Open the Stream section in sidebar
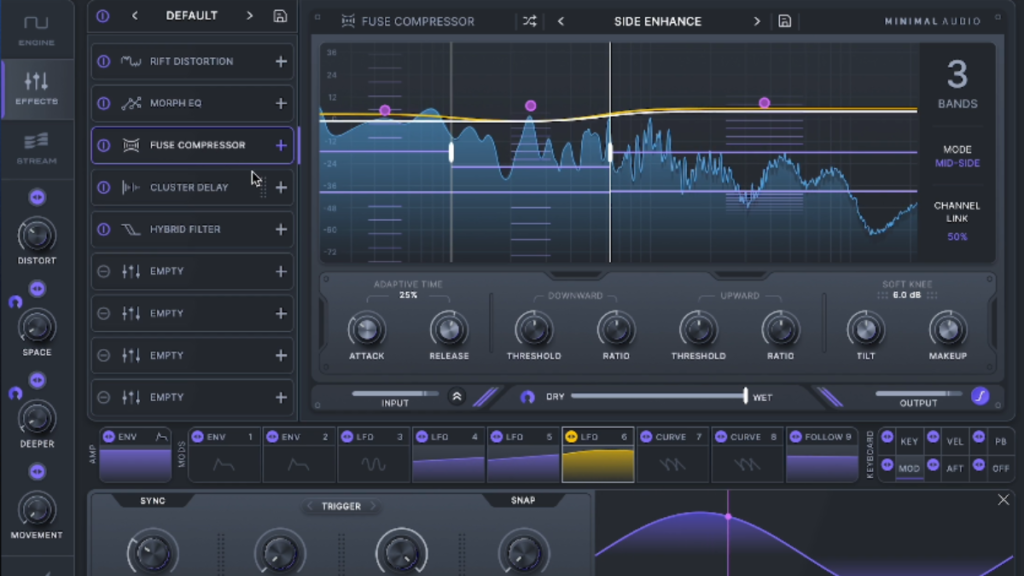1024x576 pixels. [x=37, y=148]
